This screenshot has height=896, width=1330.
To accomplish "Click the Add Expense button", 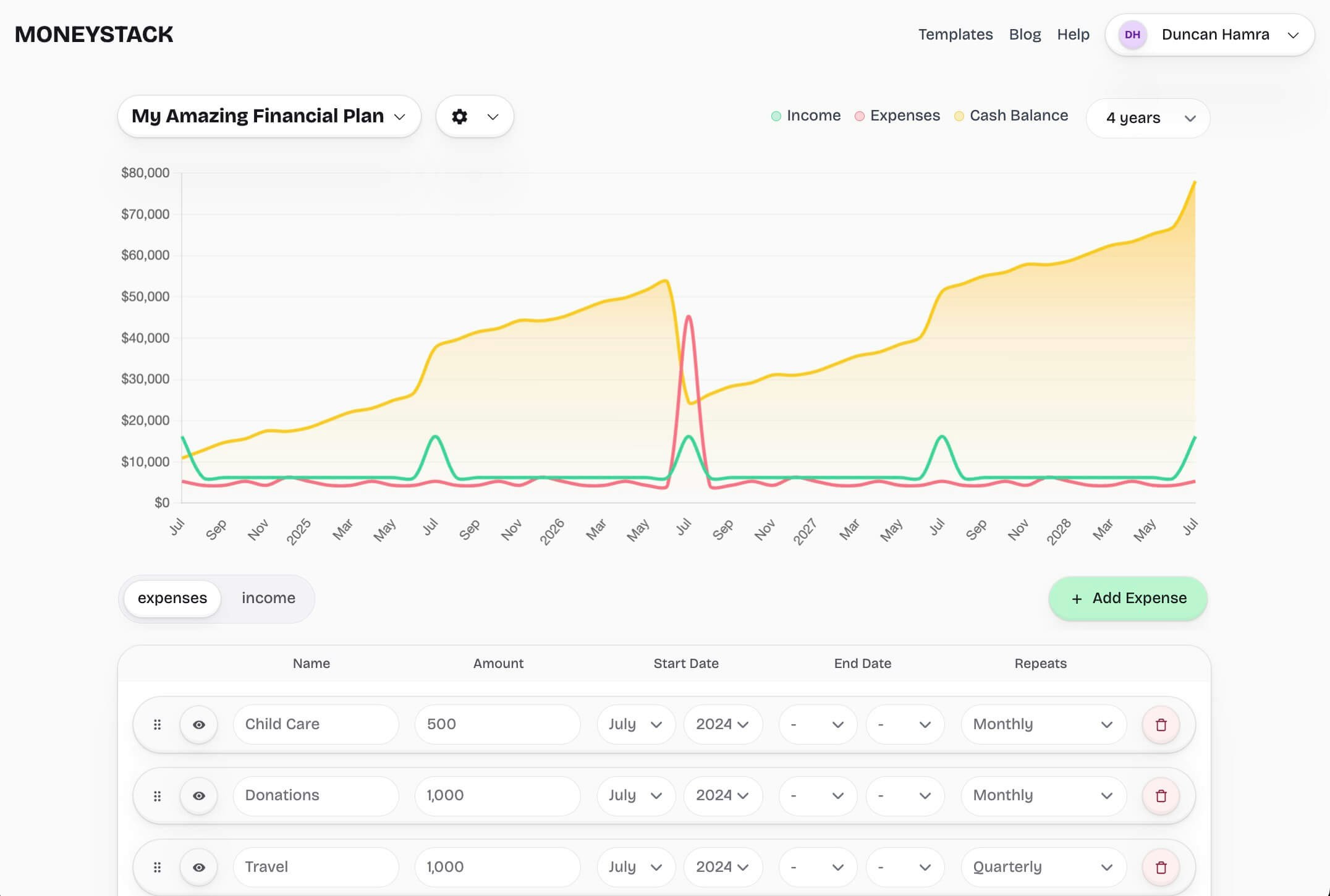I will coord(1128,598).
